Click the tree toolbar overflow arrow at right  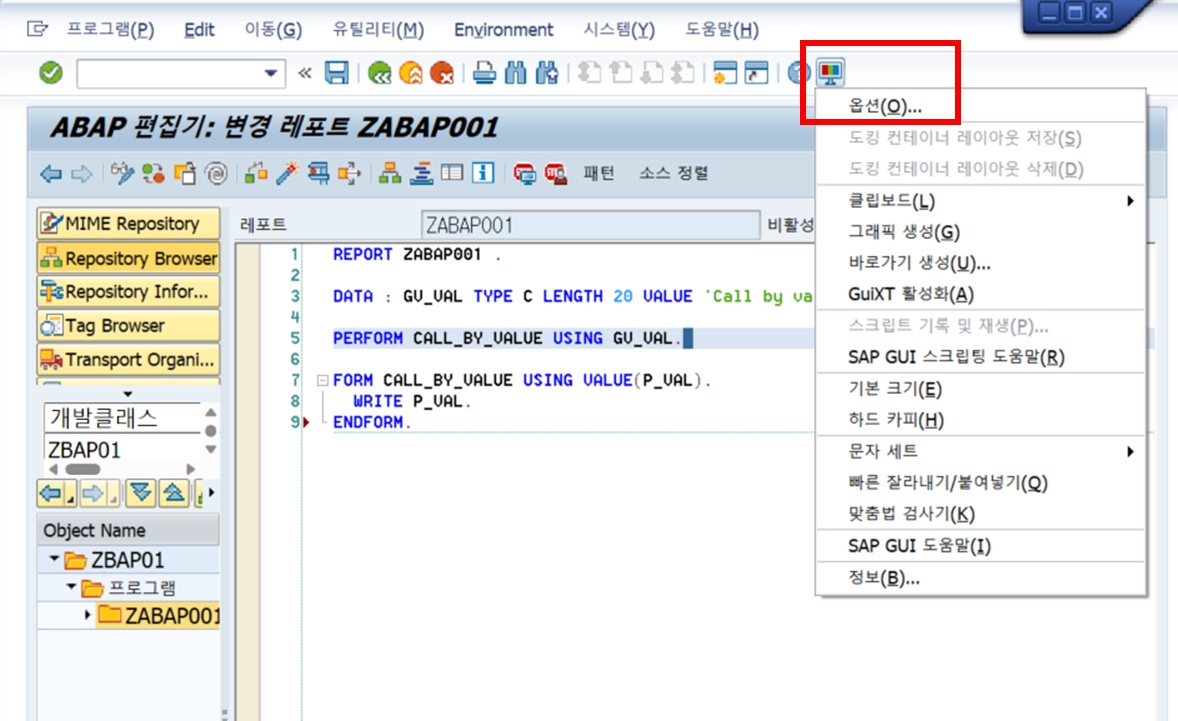tap(211, 493)
